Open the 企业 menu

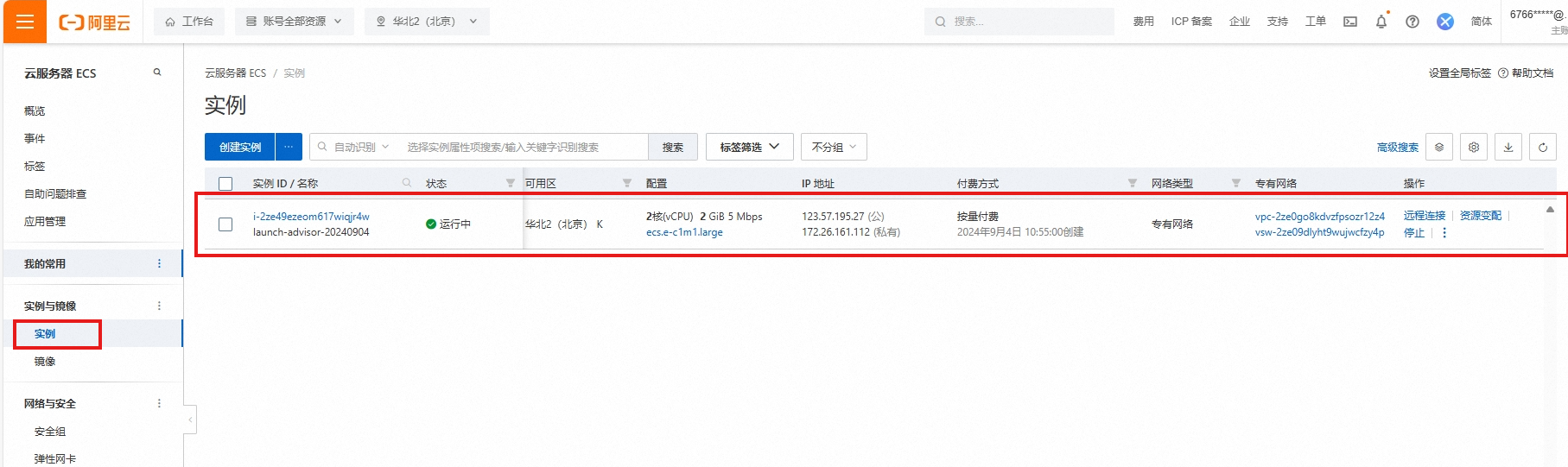pos(1240,22)
